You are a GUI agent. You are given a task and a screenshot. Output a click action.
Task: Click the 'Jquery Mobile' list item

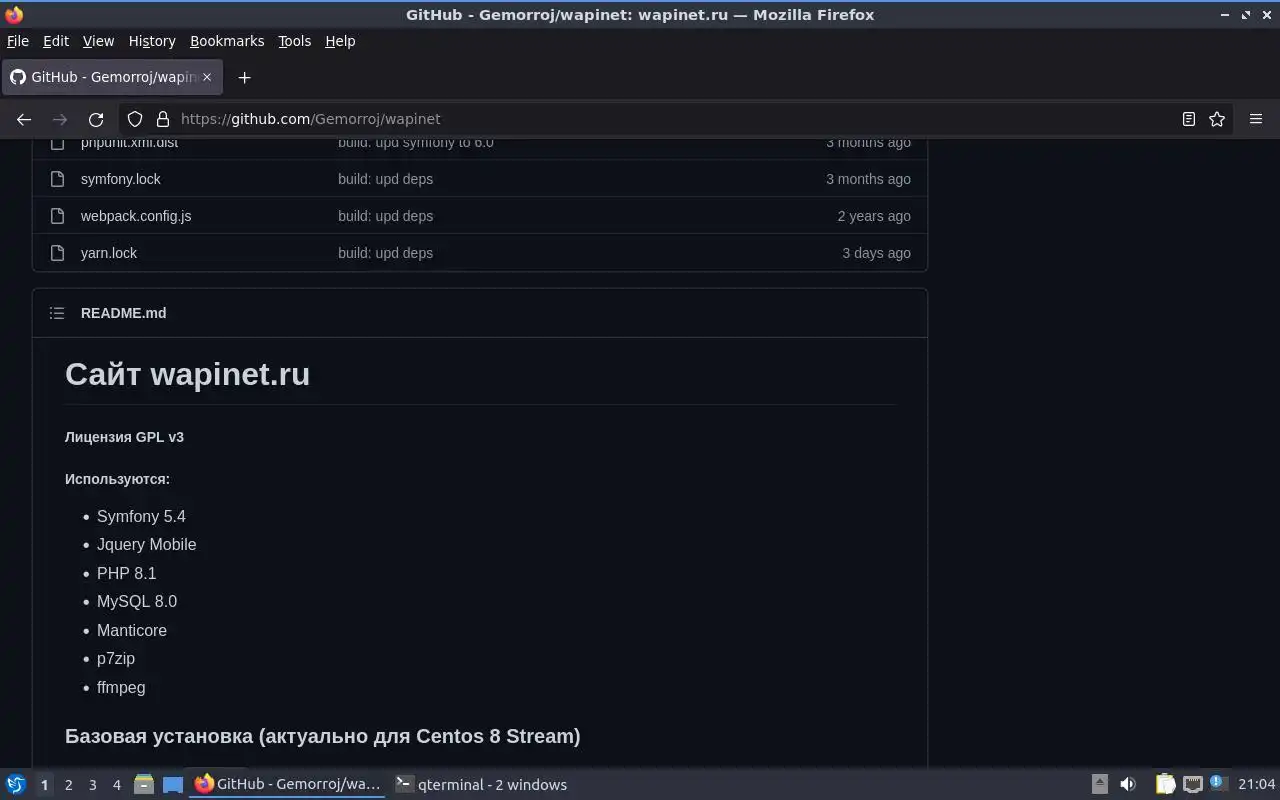pyautogui.click(x=146, y=544)
